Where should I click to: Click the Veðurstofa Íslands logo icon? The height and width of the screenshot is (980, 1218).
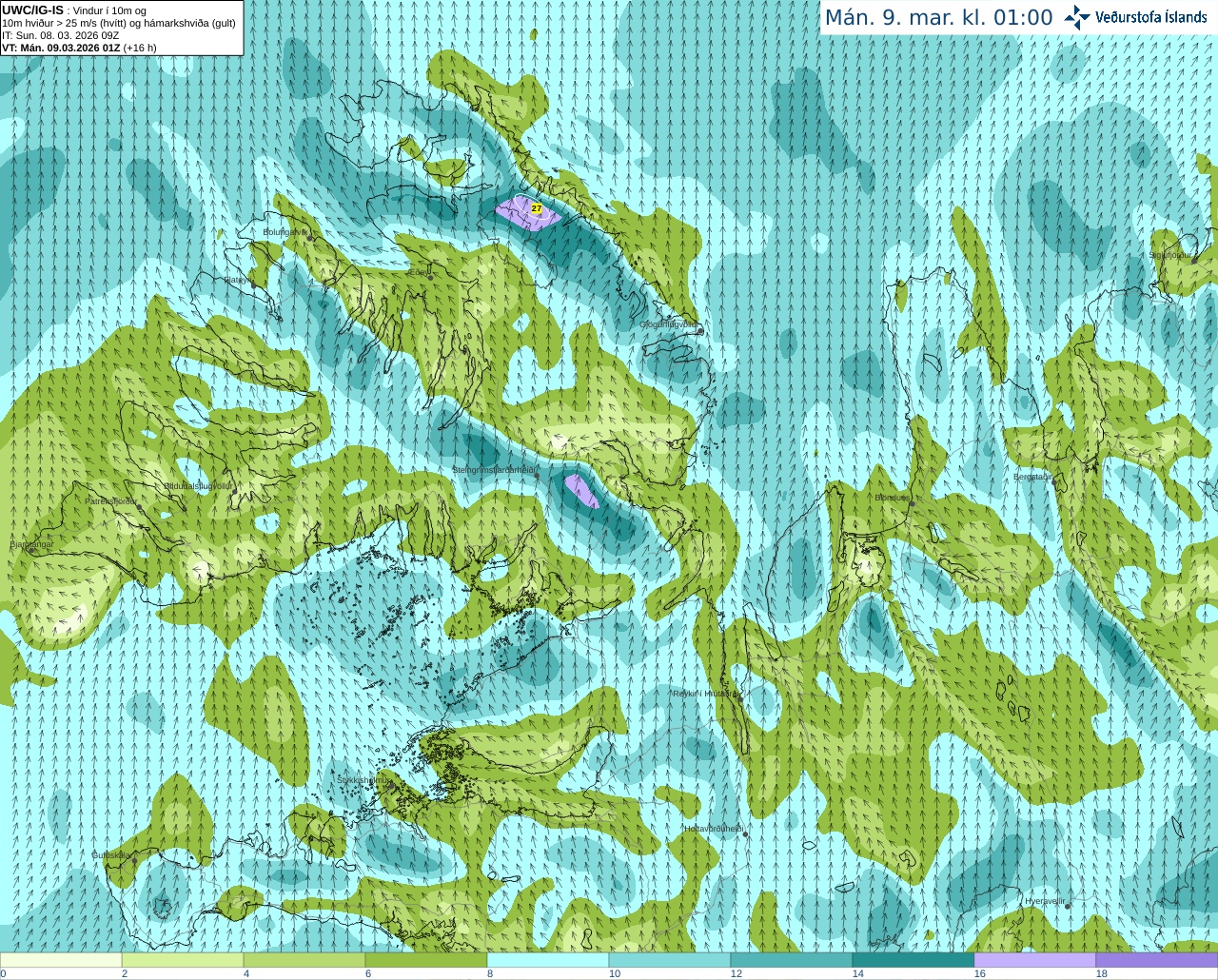pos(1077,17)
